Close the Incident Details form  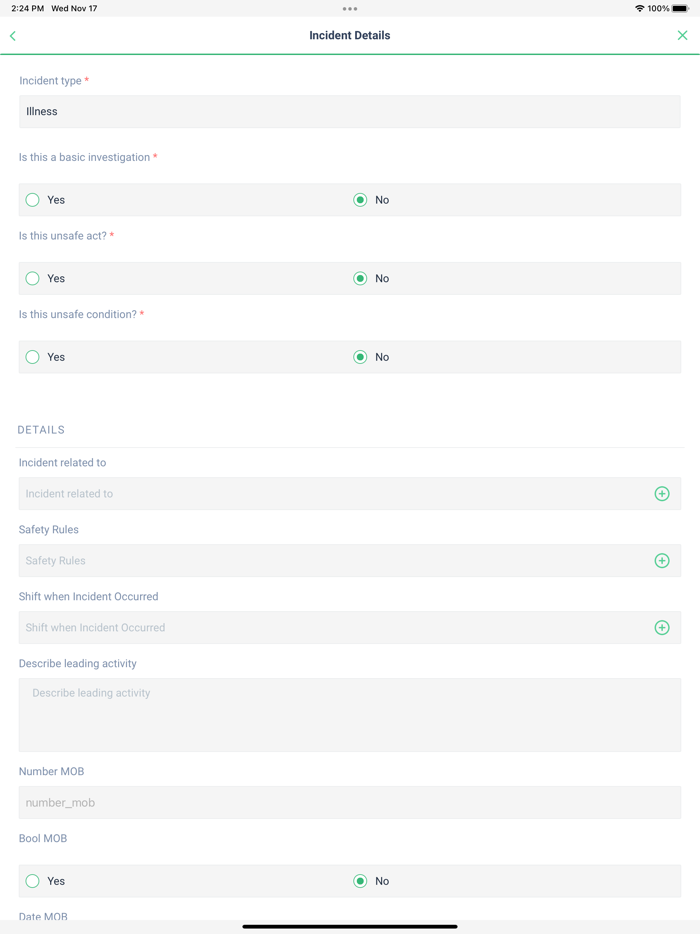682,36
